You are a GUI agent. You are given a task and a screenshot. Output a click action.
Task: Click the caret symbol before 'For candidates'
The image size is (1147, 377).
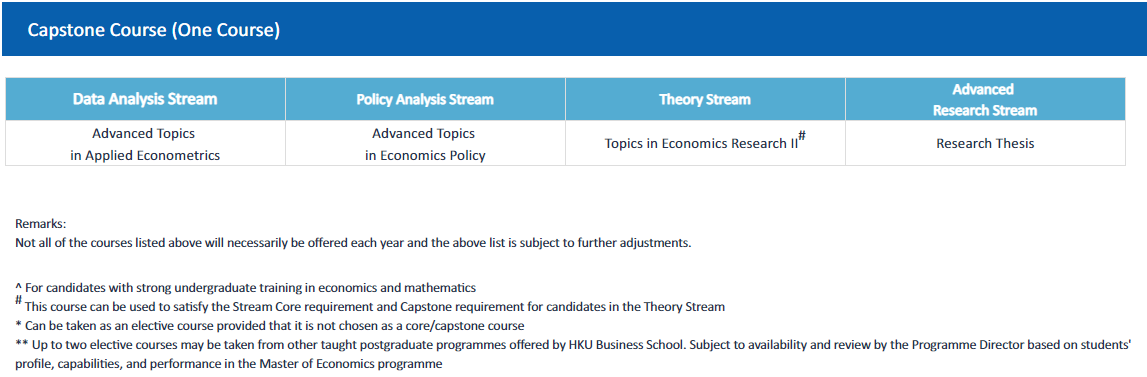pyautogui.click(x=18, y=287)
